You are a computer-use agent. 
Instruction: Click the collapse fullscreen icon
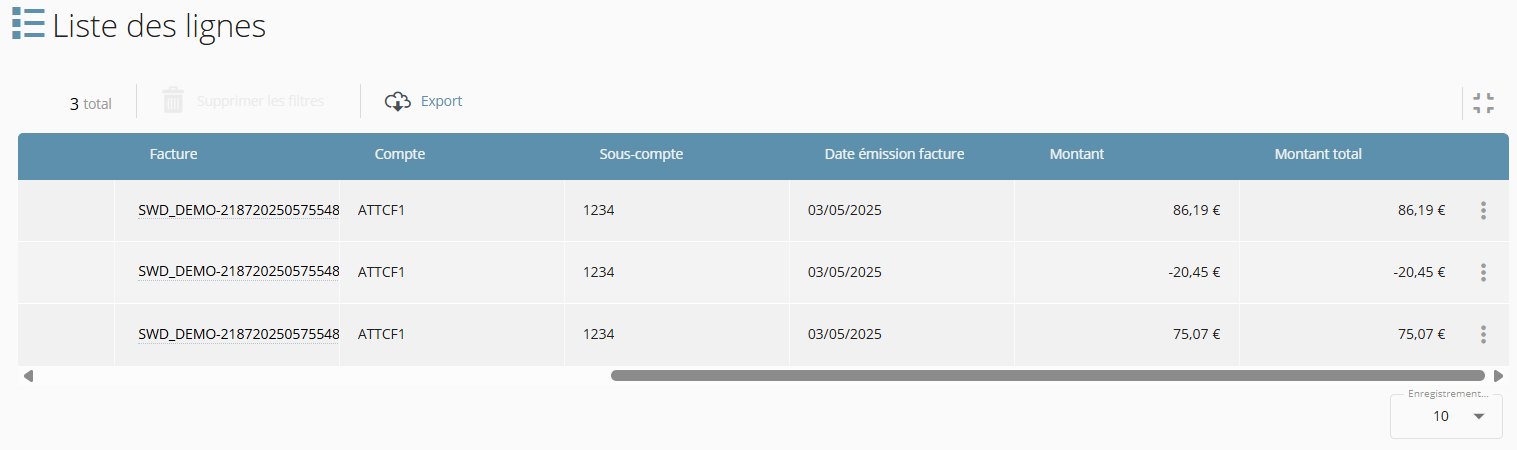coord(1484,102)
